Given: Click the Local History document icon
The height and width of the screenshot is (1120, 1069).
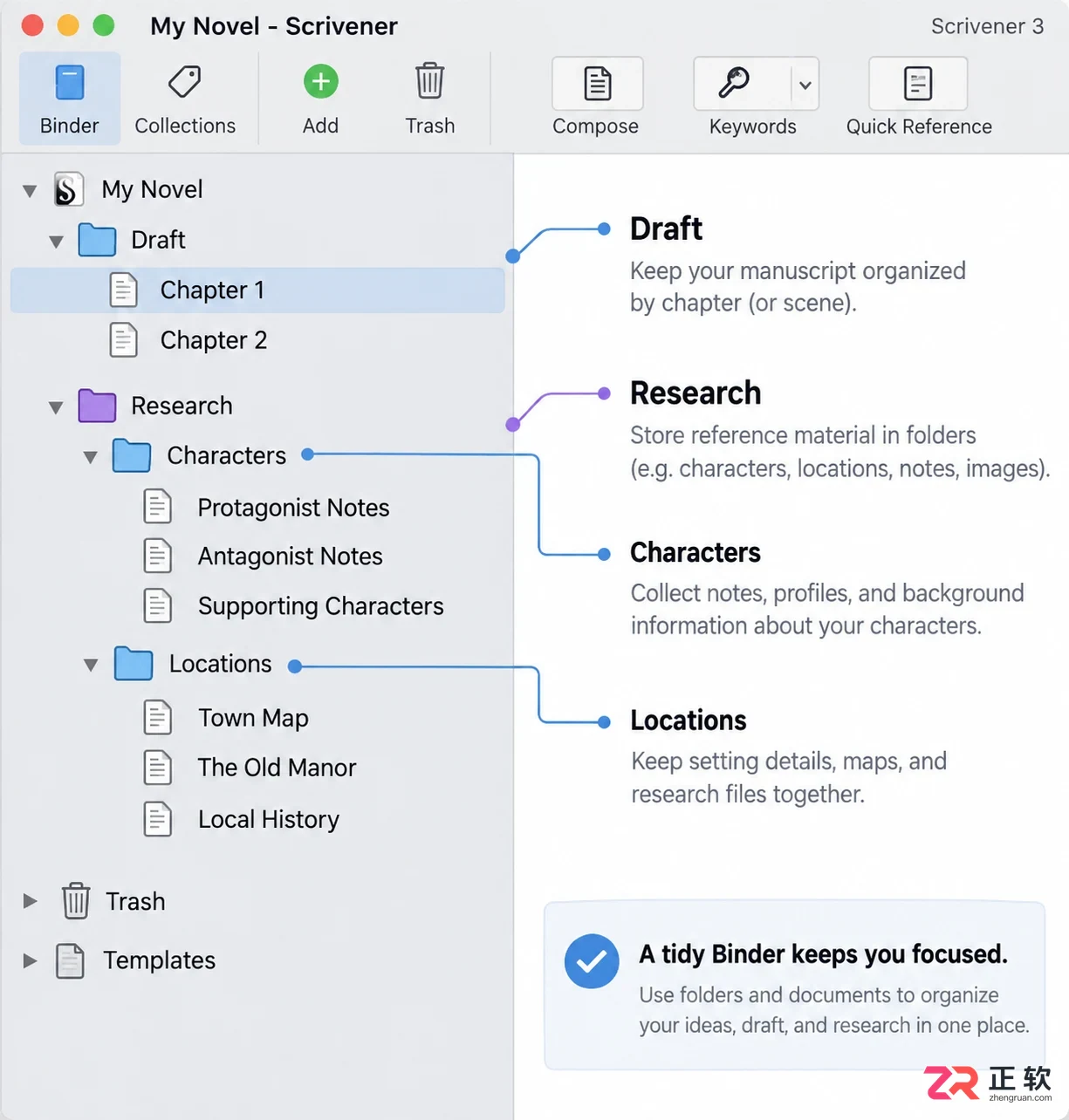Looking at the screenshot, I should click(158, 819).
